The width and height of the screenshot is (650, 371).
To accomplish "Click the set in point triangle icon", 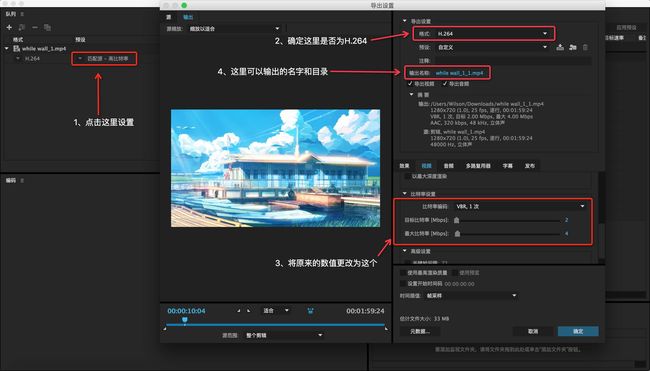I will click(239, 310).
